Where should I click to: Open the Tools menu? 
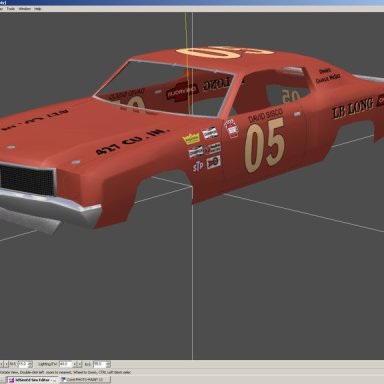point(11,9)
